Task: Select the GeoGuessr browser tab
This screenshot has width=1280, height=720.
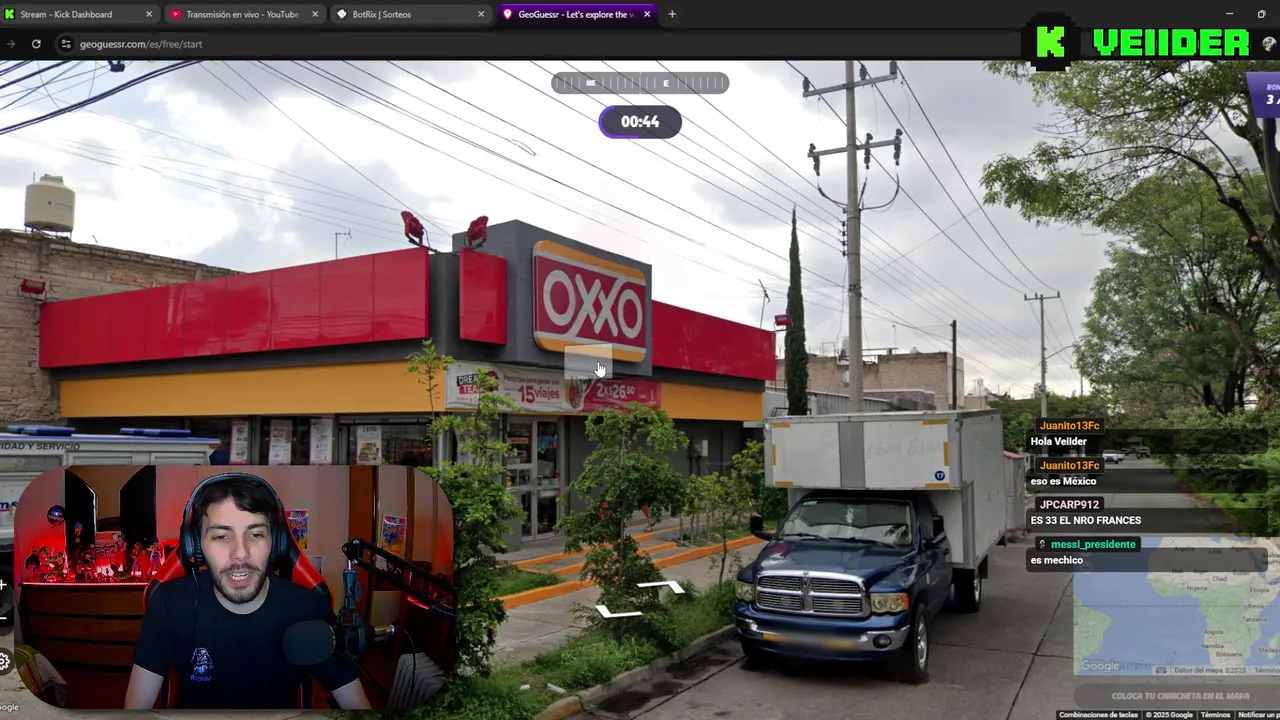Action: click(x=577, y=14)
